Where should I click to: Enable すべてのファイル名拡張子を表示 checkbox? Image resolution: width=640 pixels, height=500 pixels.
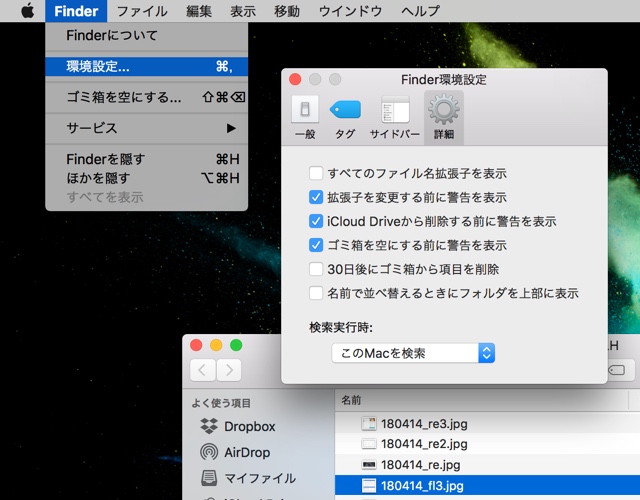[x=316, y=173]
